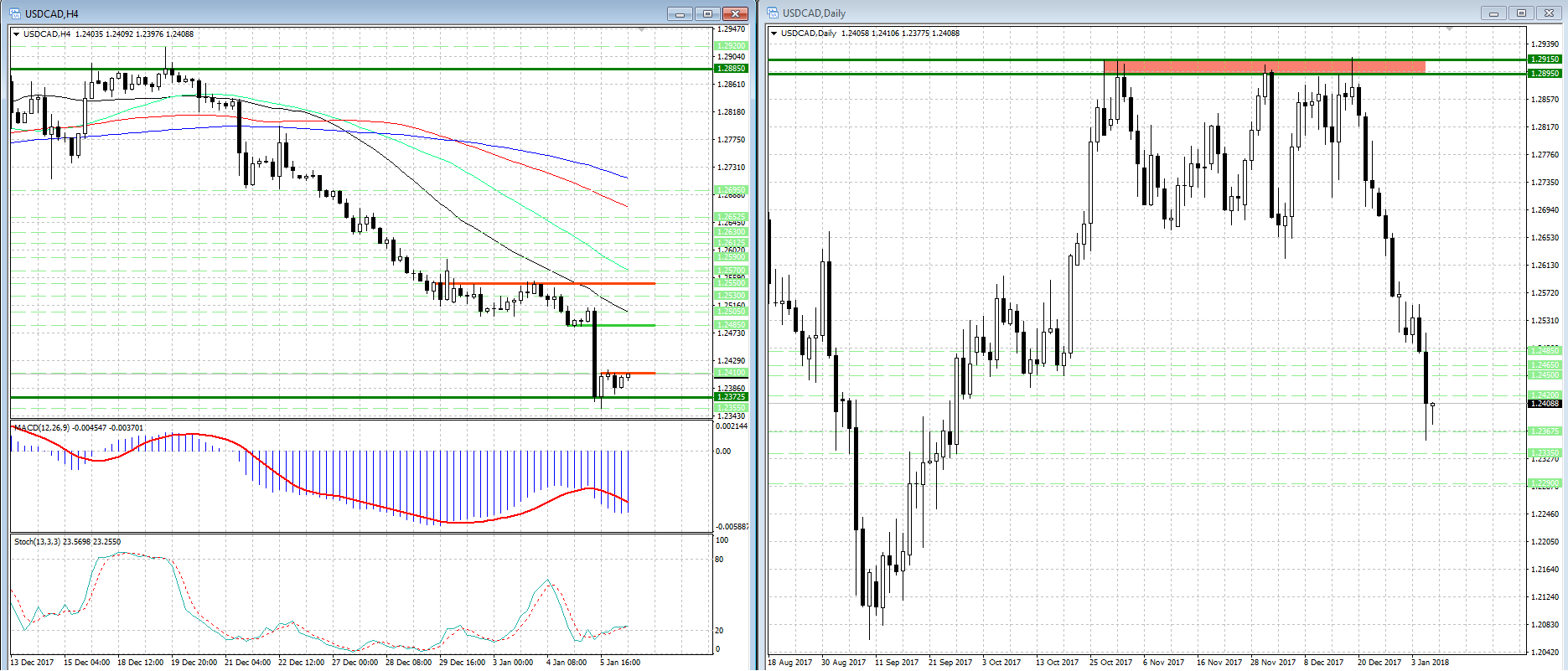
Task: Click the USDCAD,Daily window title bar
Action: 1089,13
